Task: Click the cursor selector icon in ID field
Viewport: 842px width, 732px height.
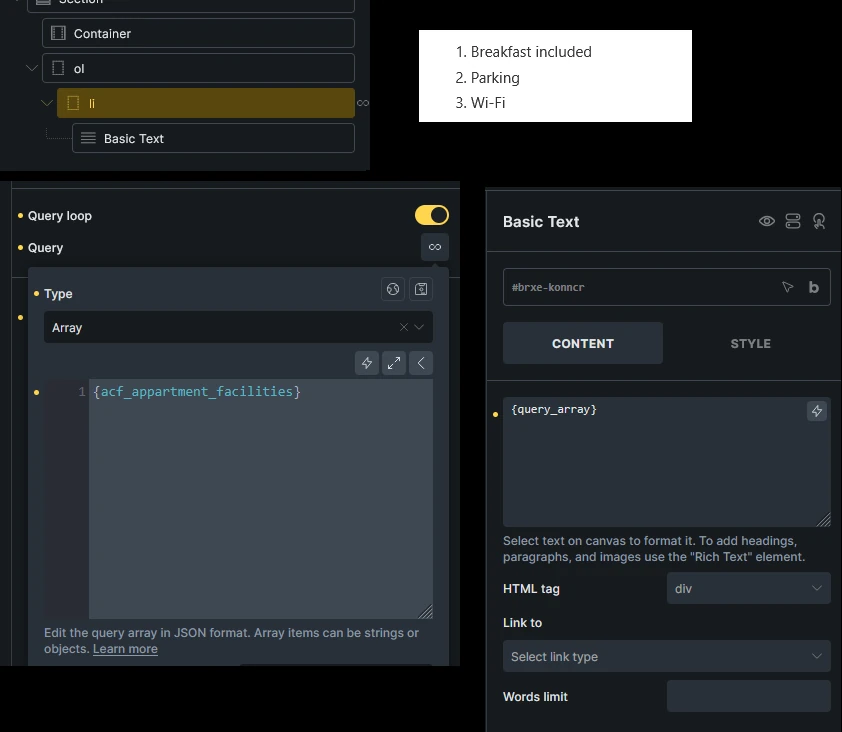Action: tap(787, 287)
